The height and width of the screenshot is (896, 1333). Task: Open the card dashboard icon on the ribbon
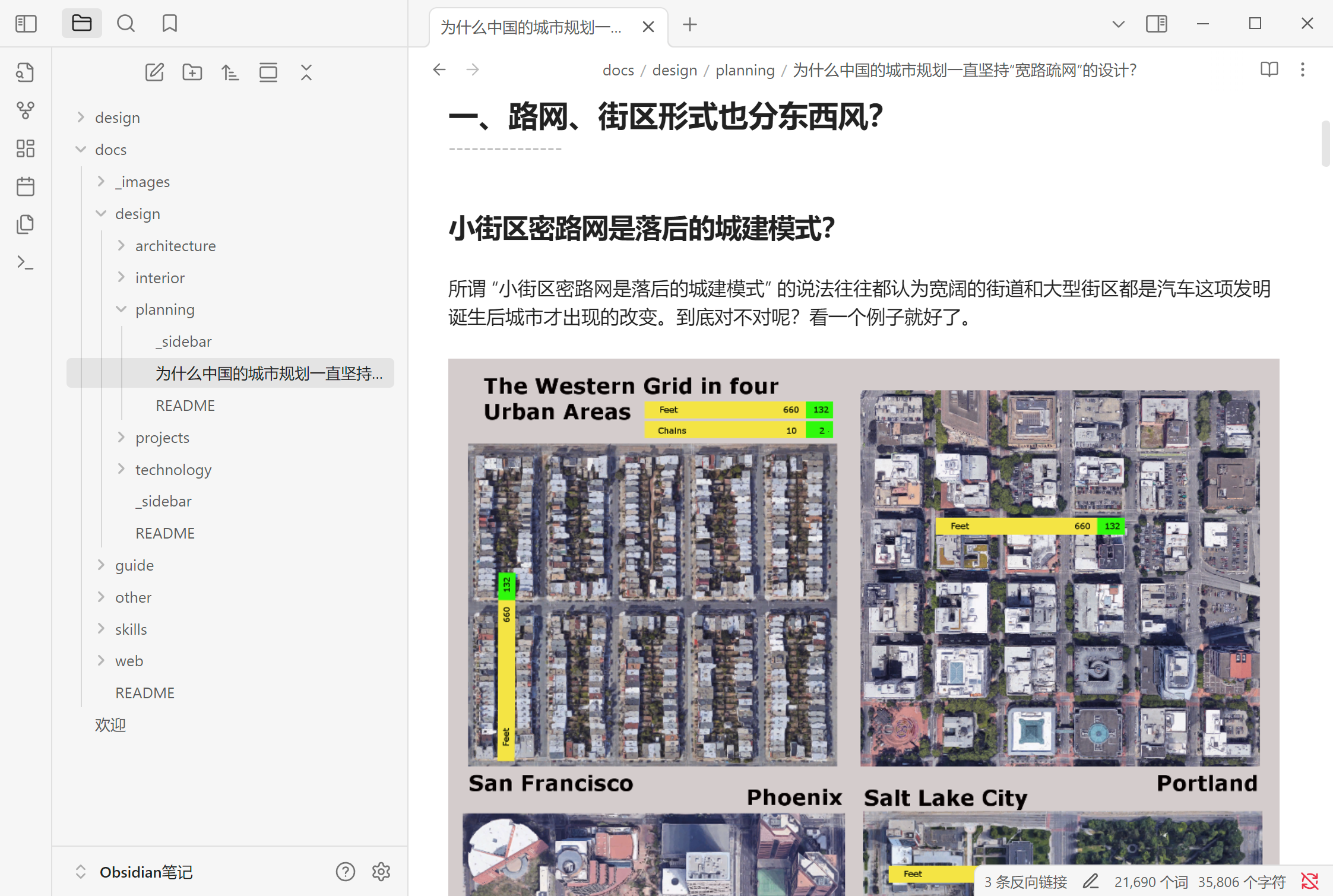click(x=25, y=148)
